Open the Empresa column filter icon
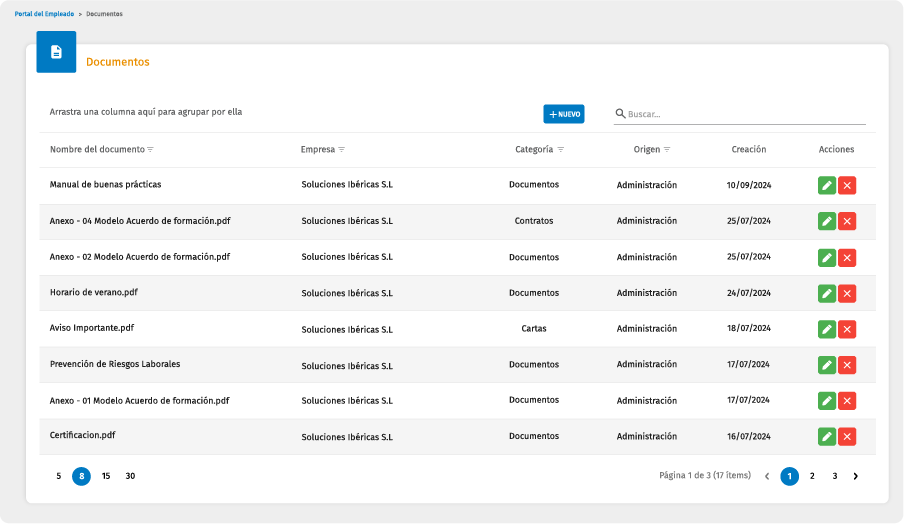The image size is (904, 524). pyautogui.click(x=341, y=150)
